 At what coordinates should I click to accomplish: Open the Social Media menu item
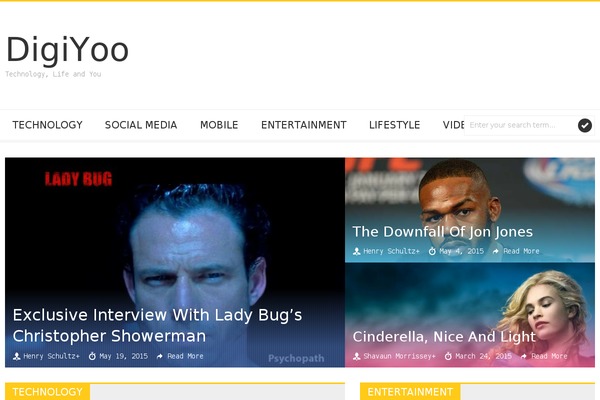[x=141, y=125]
